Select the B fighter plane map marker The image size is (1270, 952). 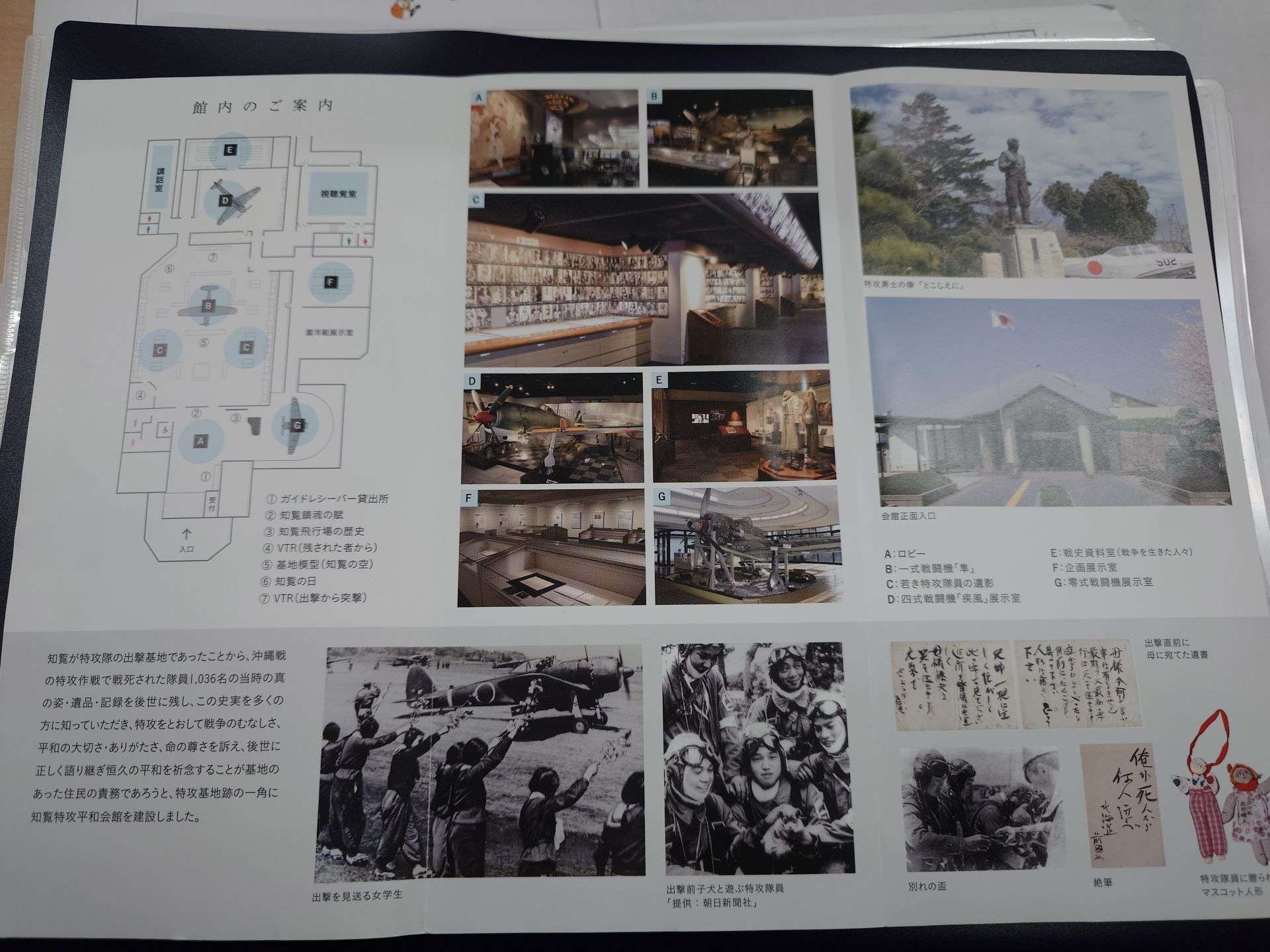(208, 306)
